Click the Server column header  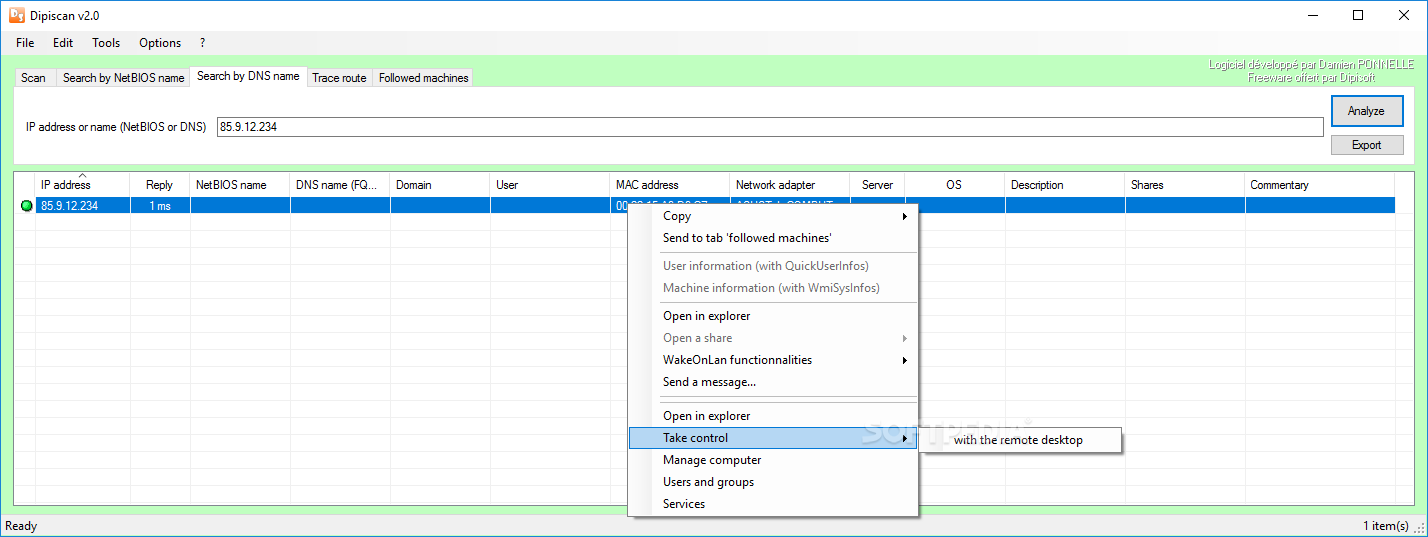coord(877,185)
